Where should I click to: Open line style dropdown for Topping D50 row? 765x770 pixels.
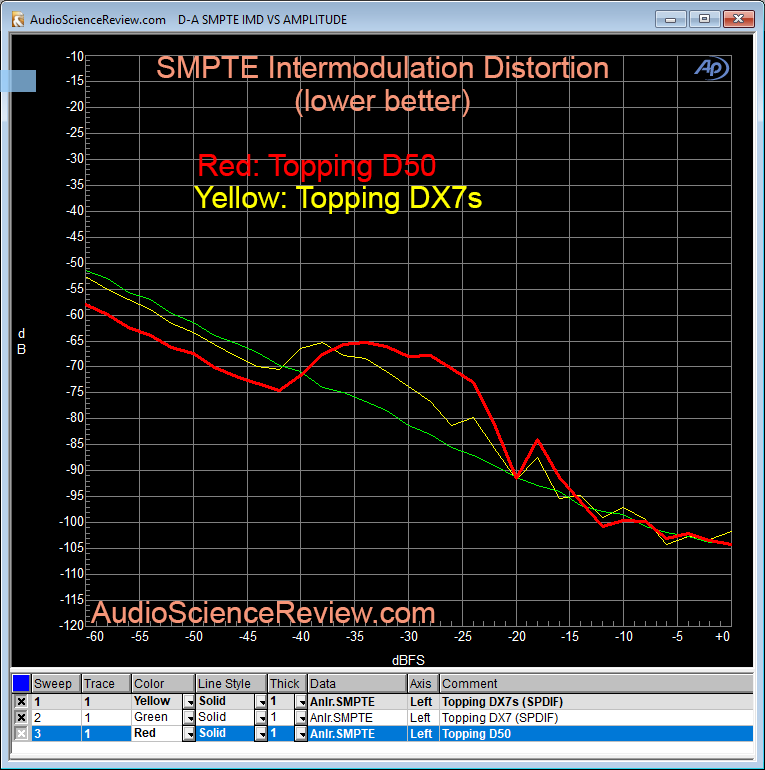coord(261,734)
